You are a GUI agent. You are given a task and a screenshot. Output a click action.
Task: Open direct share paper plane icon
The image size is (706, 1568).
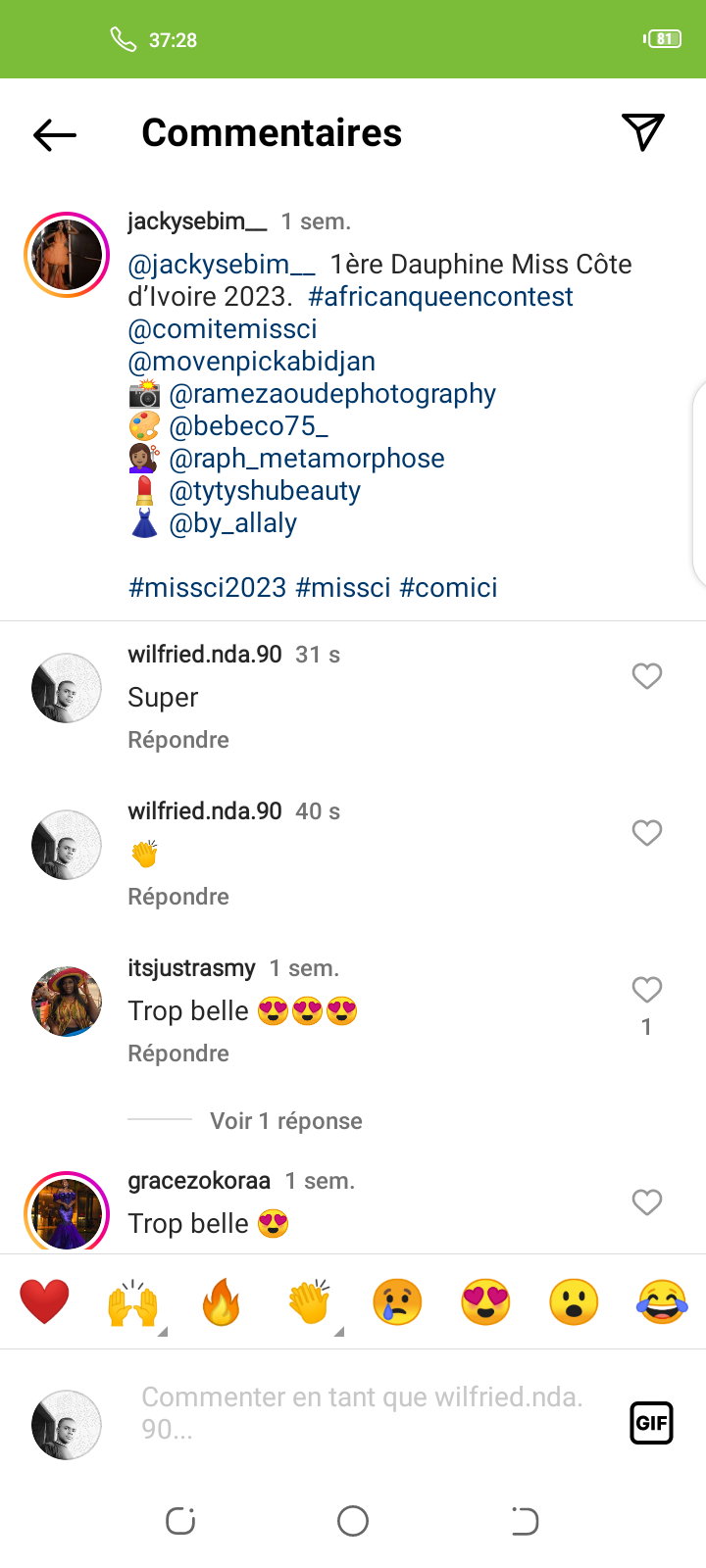click(643, 132)
